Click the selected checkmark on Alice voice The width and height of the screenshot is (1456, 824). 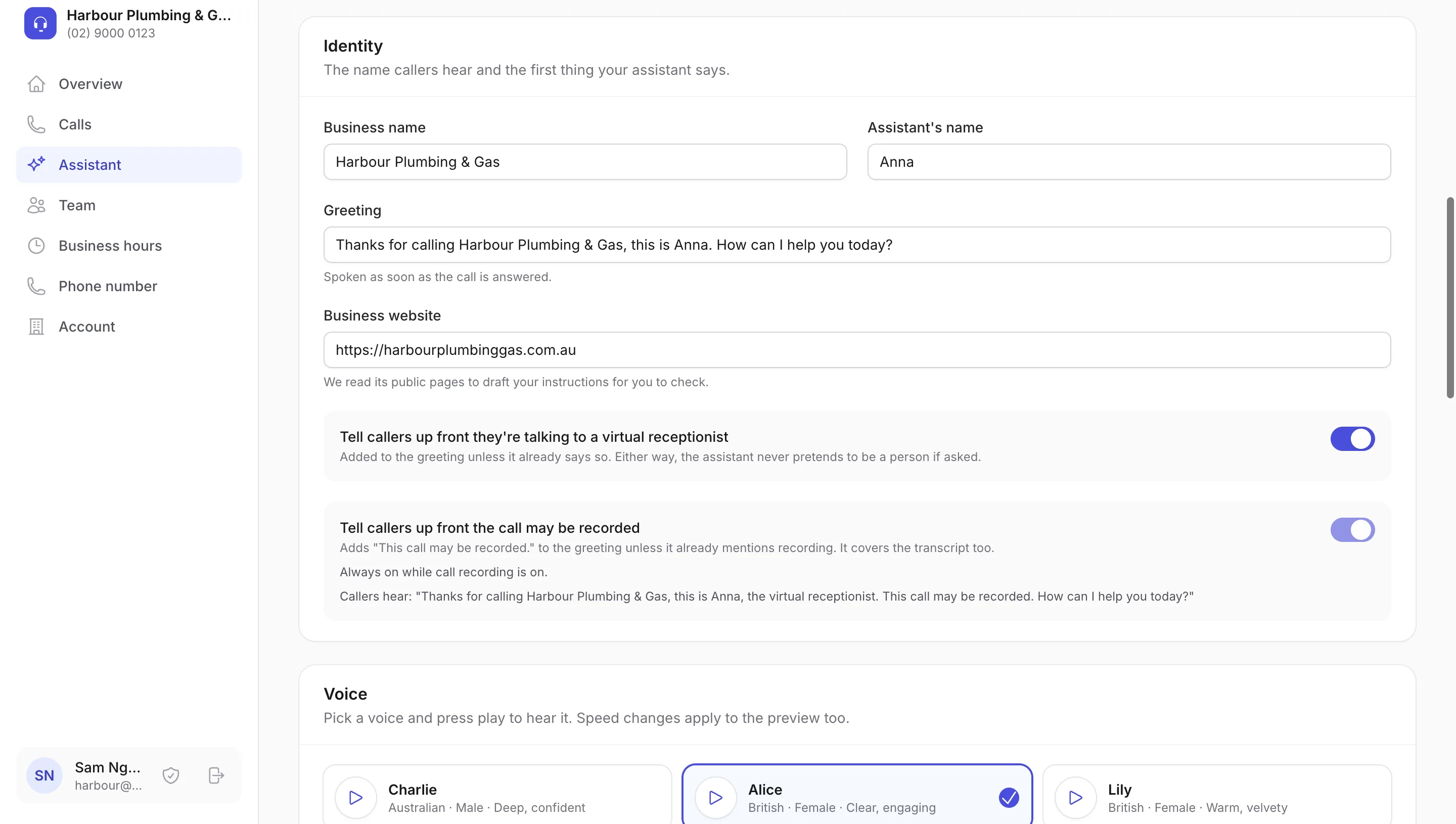click(1009, 798)
